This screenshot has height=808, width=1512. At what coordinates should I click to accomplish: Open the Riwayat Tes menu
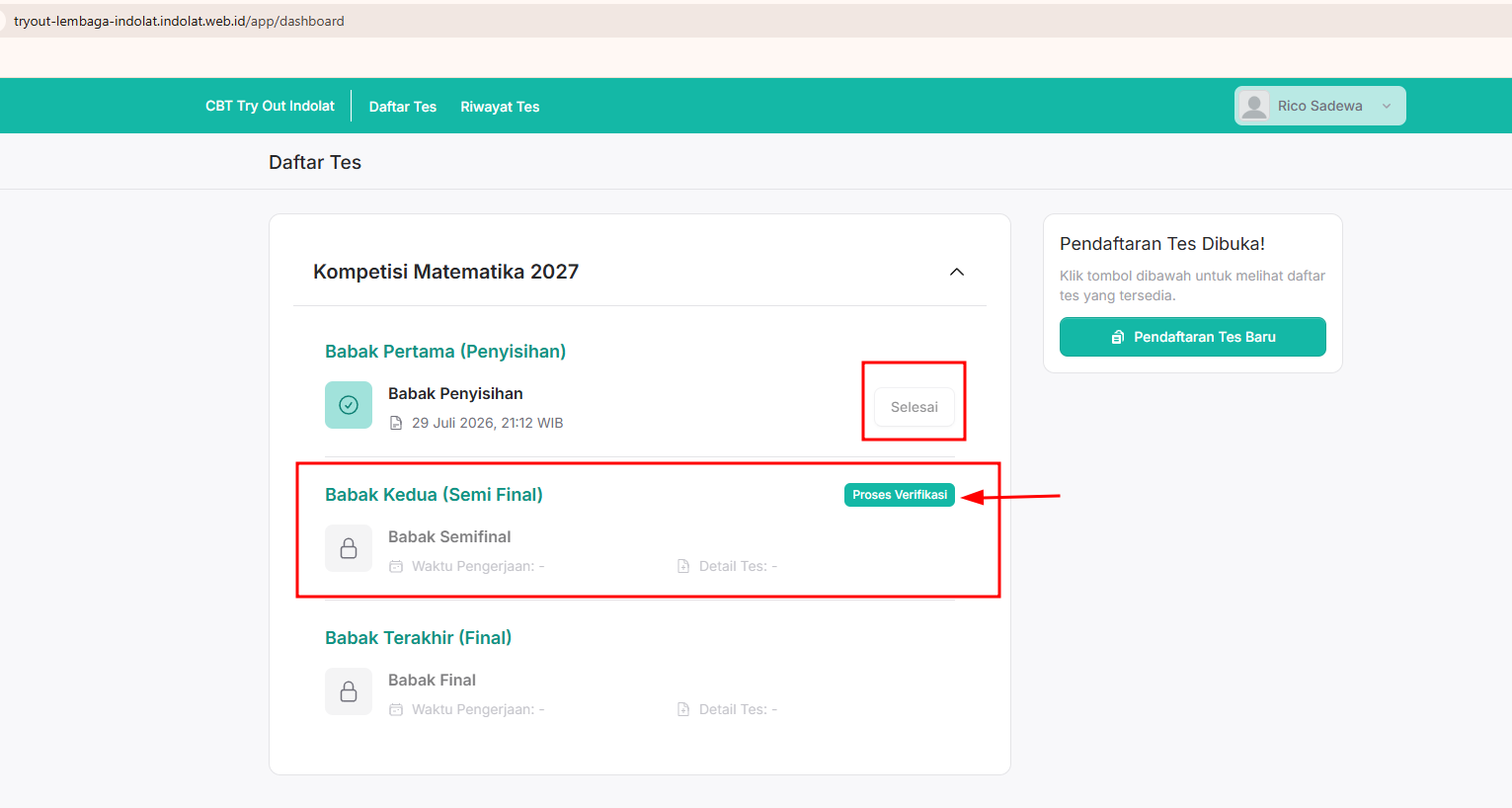[x=500, y=107]
